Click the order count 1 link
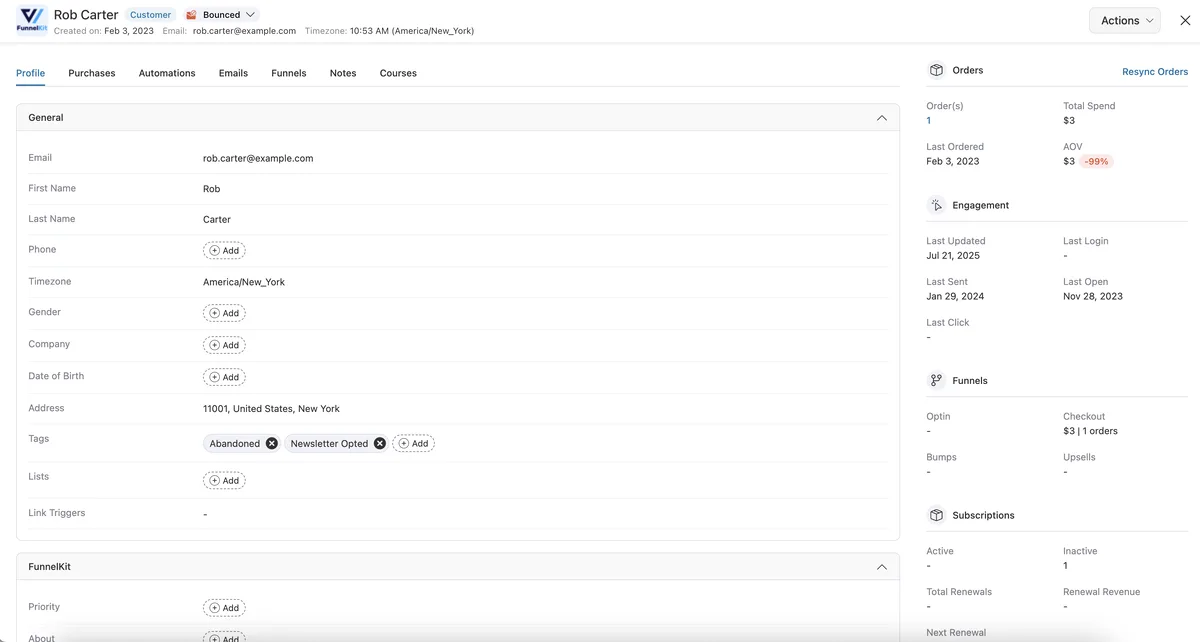Viewport: 1200px width, 642px height. pyautogui.click(x=929, y=120)
